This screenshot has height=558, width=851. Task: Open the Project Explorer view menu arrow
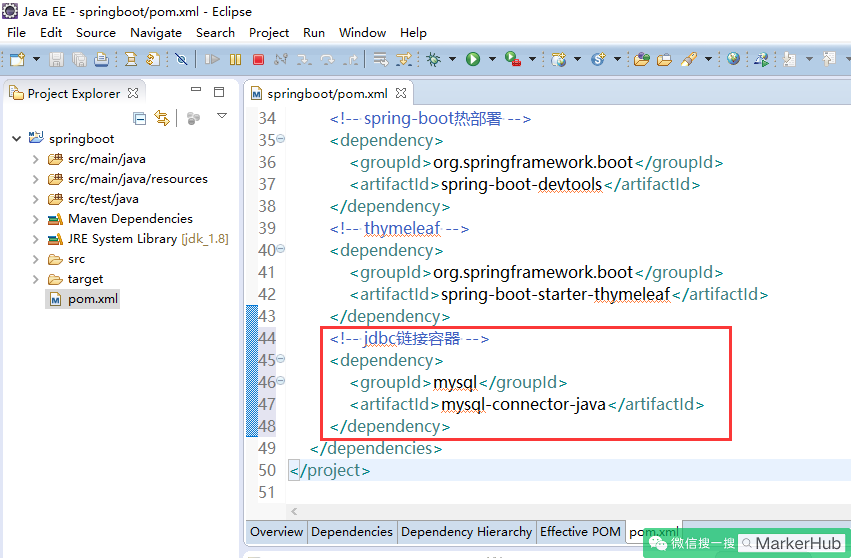[222, 116]
